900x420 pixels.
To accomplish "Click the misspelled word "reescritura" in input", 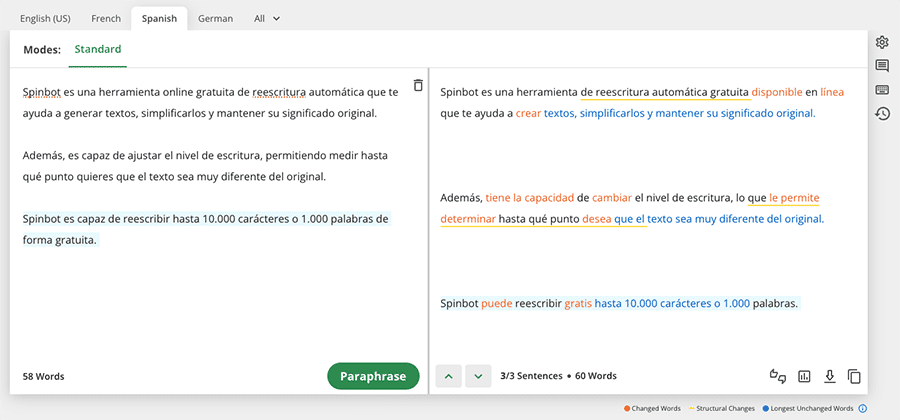I will [x=279, y=92].
